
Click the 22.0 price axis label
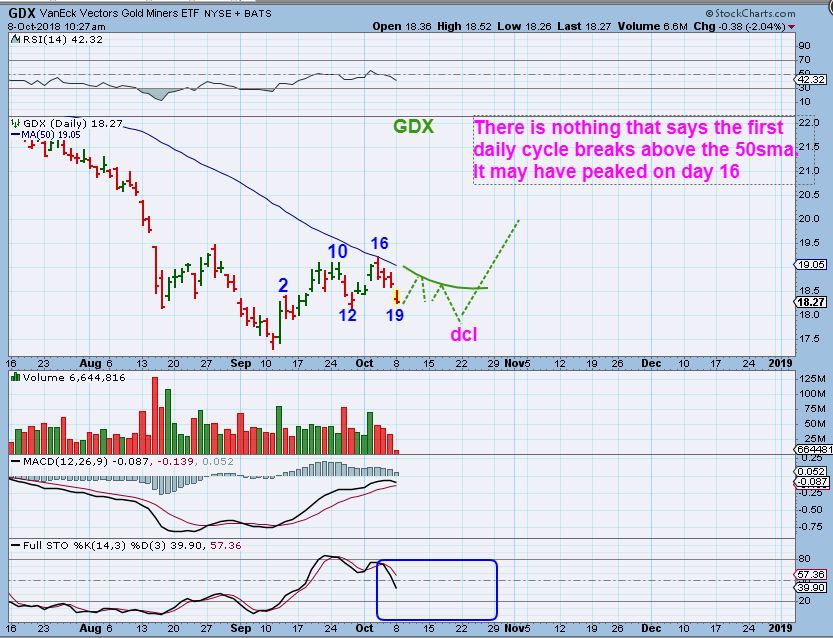point(810,123)
